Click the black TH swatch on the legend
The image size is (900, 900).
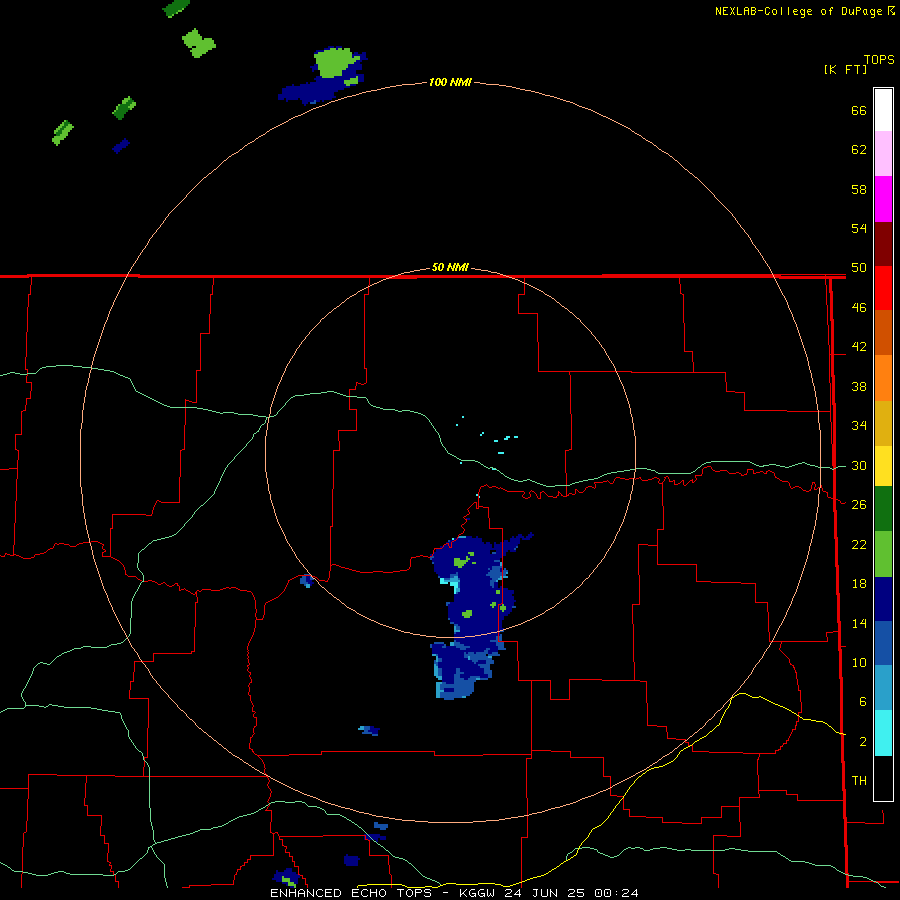pos(883,778)
